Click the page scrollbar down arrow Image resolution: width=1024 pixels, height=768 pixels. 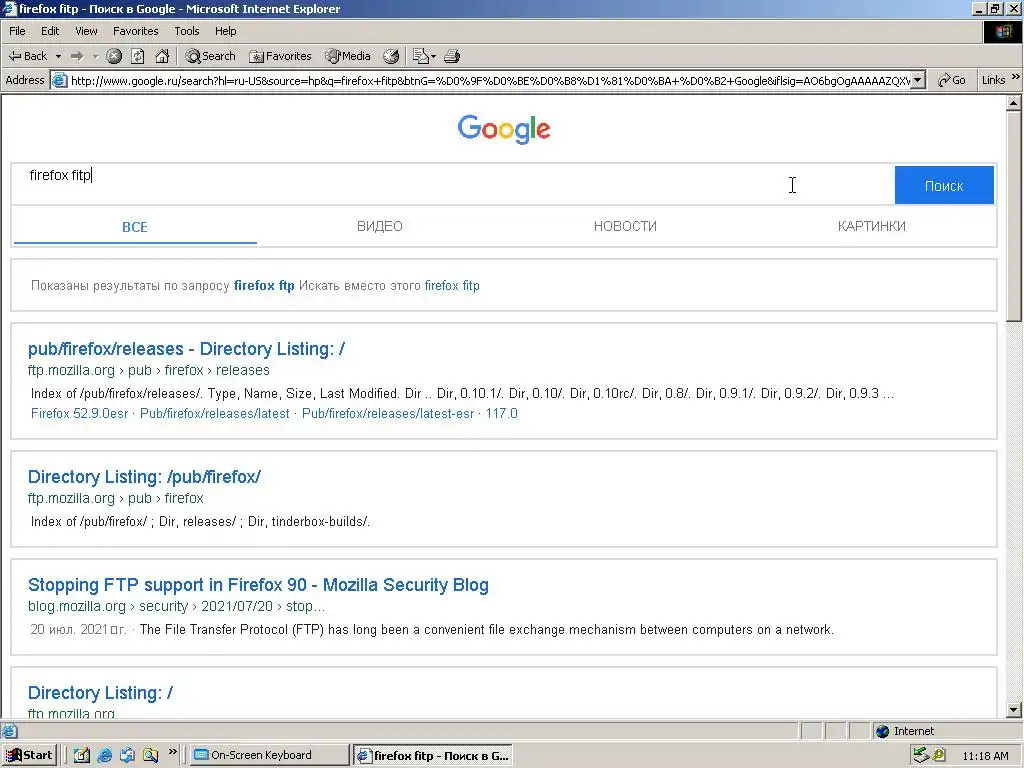coord(1014,709)
